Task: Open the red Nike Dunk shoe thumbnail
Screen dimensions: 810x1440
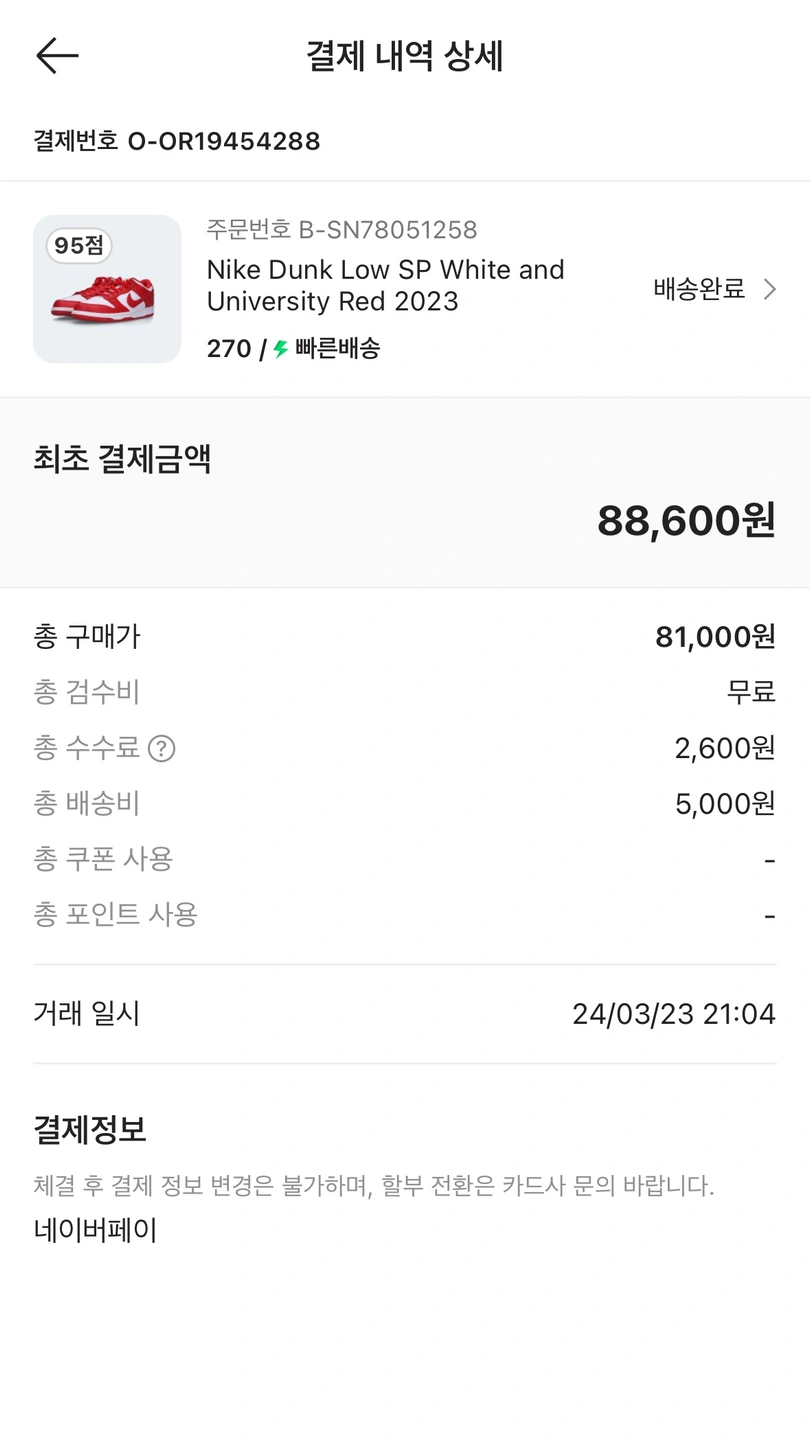Action: [107, 295]
